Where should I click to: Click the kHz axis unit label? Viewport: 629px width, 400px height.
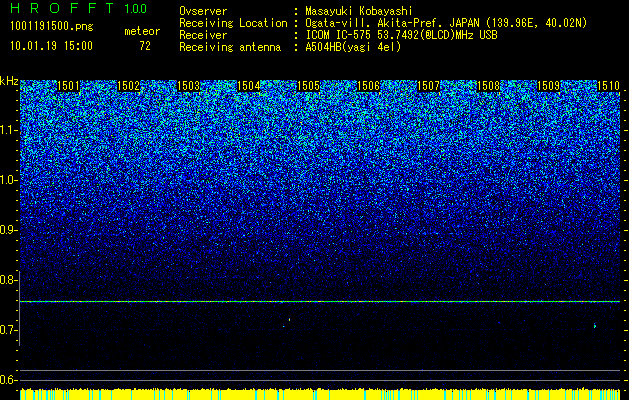9,81
